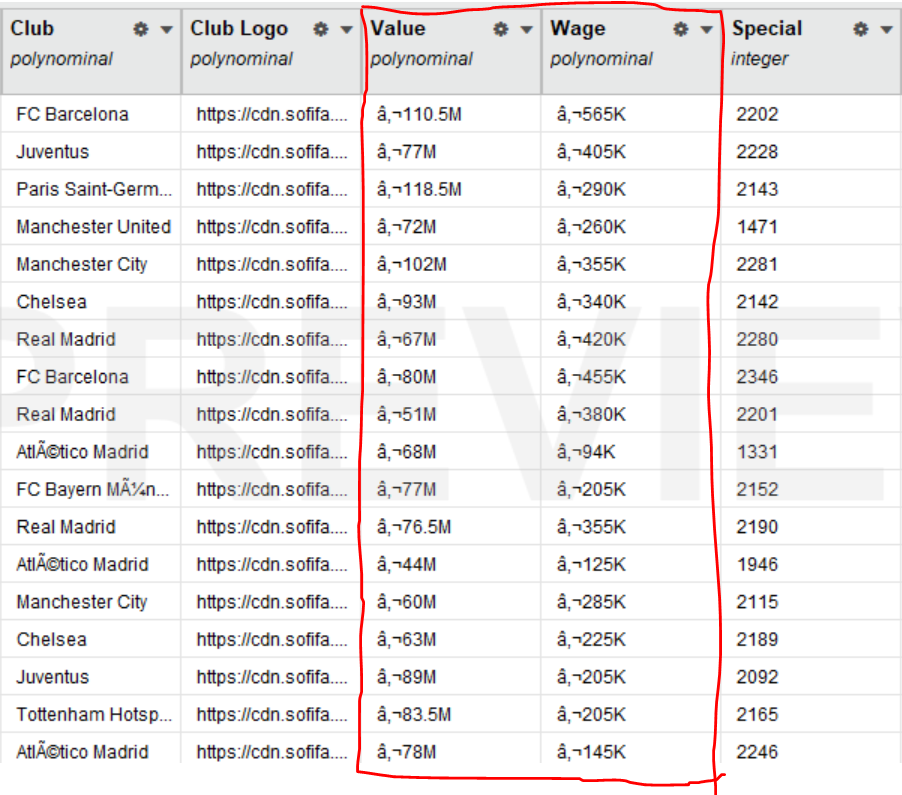The width and height of the screenshot is (902, 795).
Task: Click the polynominal type label under Wage
Action: tap(601, 59)
